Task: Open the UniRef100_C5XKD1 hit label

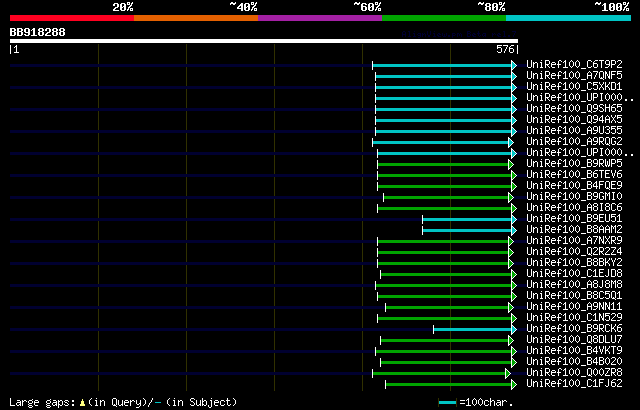Action: (574, 86)
